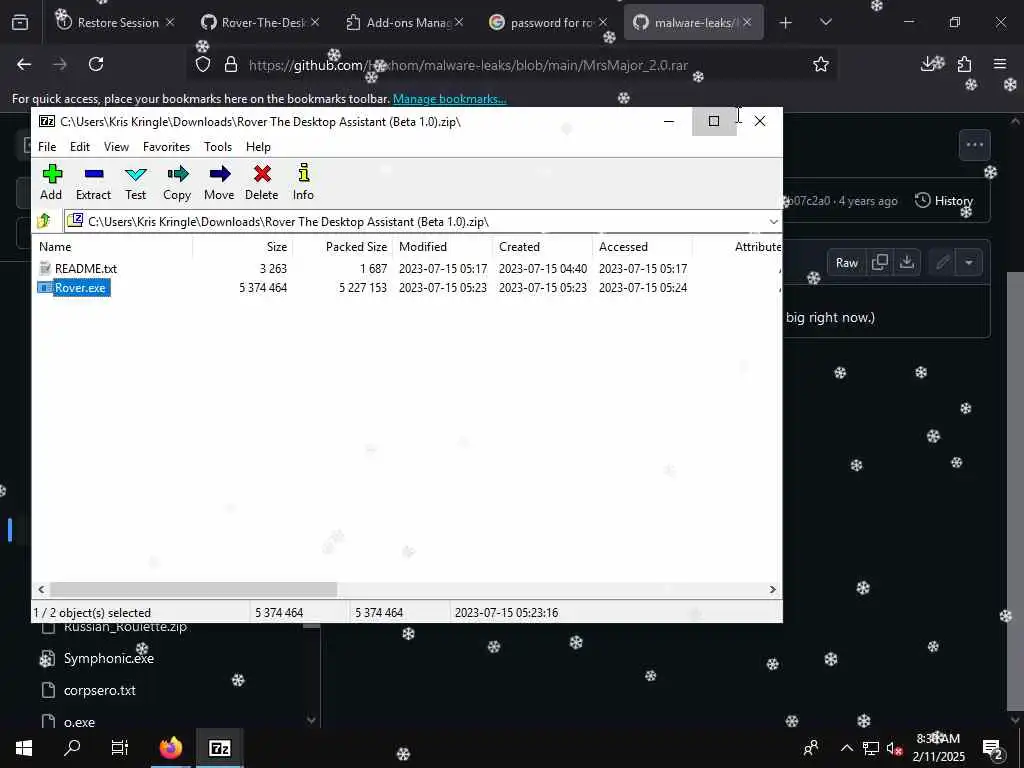
Task: Open a new Firefox tab
Action: (x=786, y=23)
